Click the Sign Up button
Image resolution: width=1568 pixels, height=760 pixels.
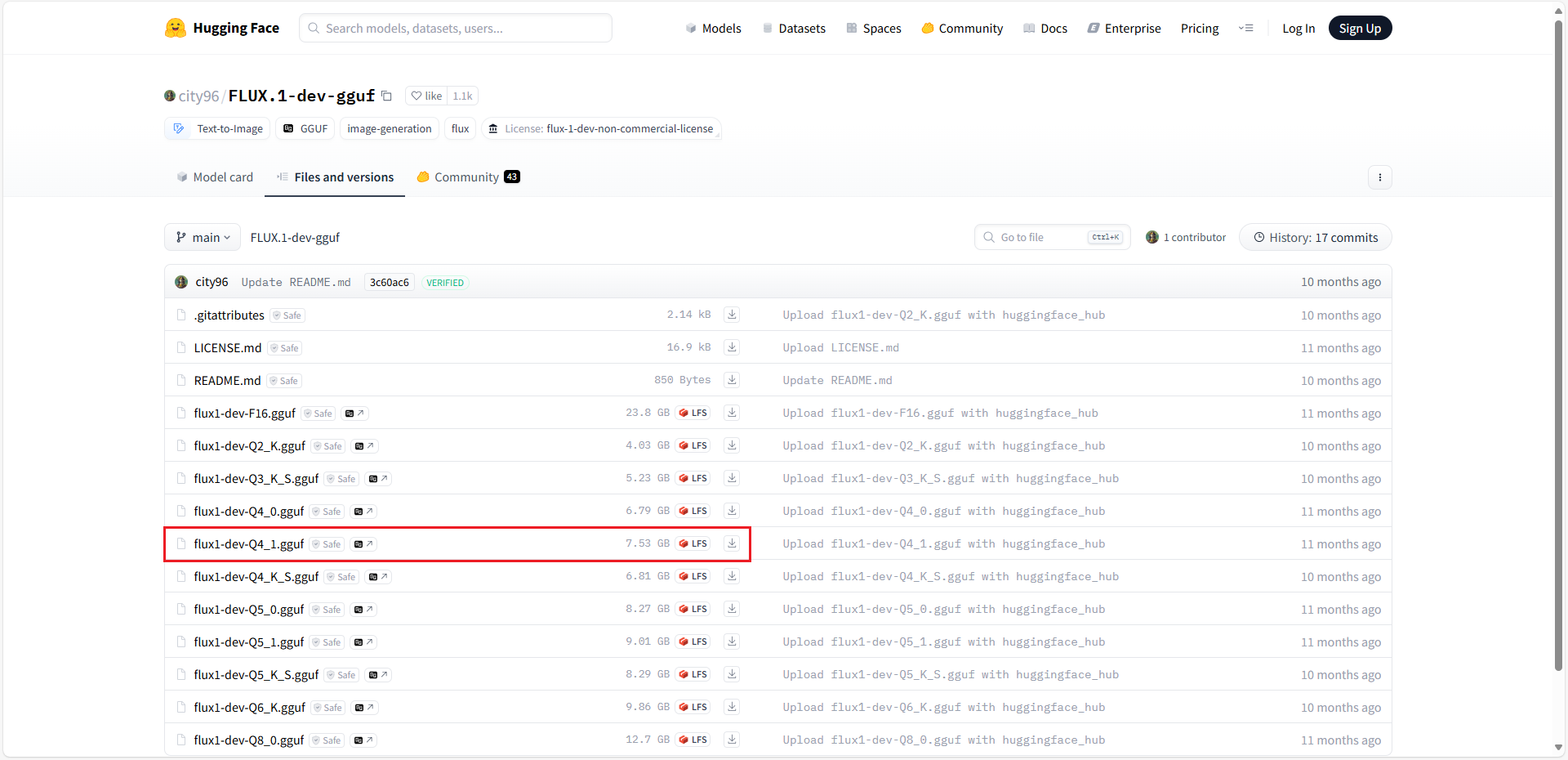(x=1360, y=29)
